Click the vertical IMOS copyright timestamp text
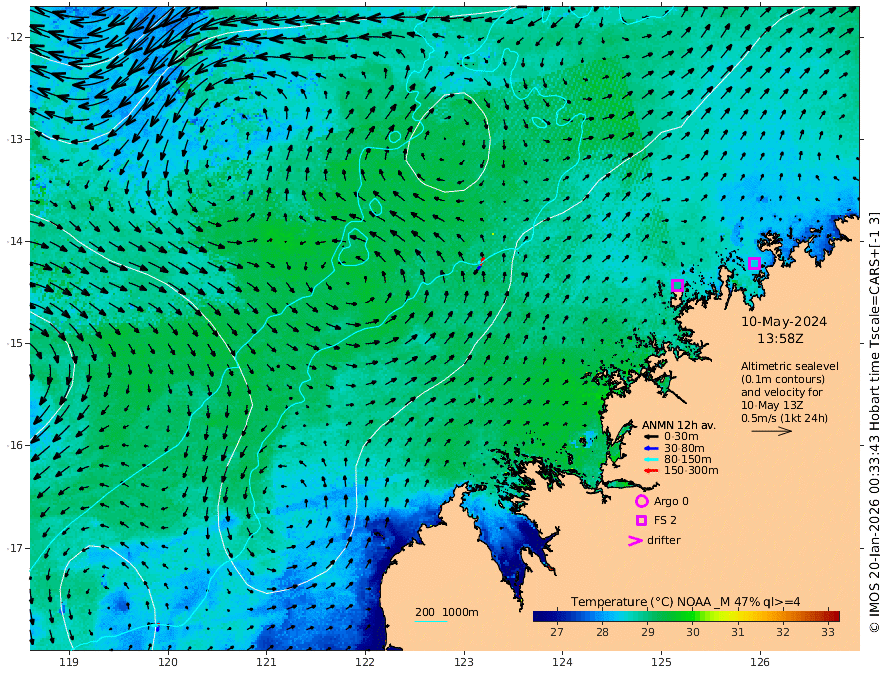The height and width of the screenshot is (680, 880). click(873, 422)
